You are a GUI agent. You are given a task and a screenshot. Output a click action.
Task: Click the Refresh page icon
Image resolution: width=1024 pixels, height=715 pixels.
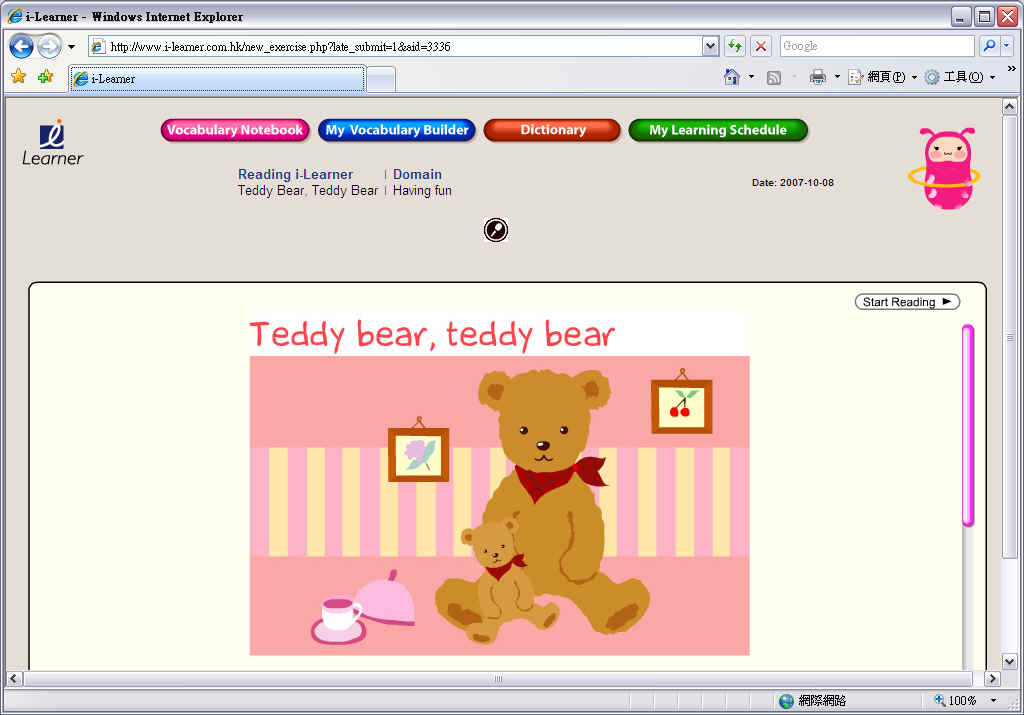pos(735,46)
